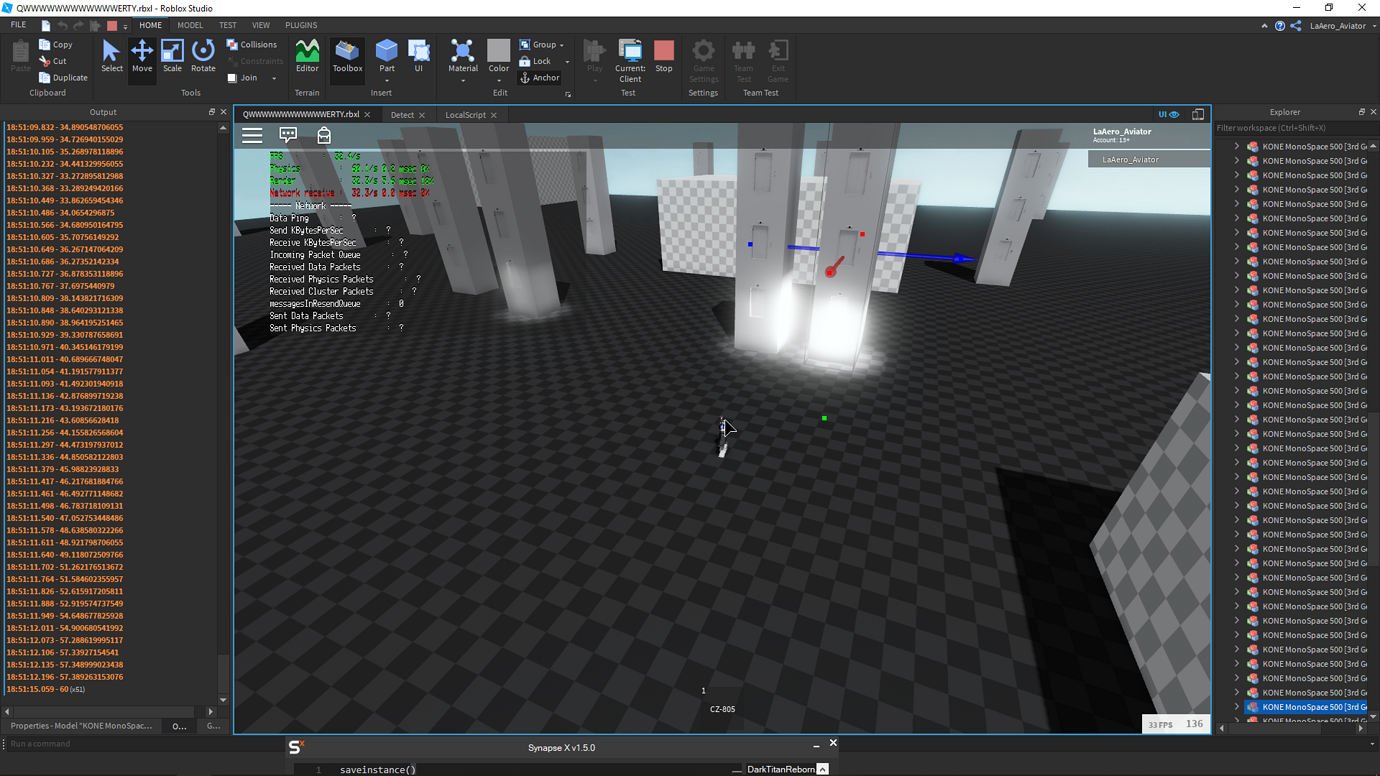Switch to the Detect script tab

402,115
